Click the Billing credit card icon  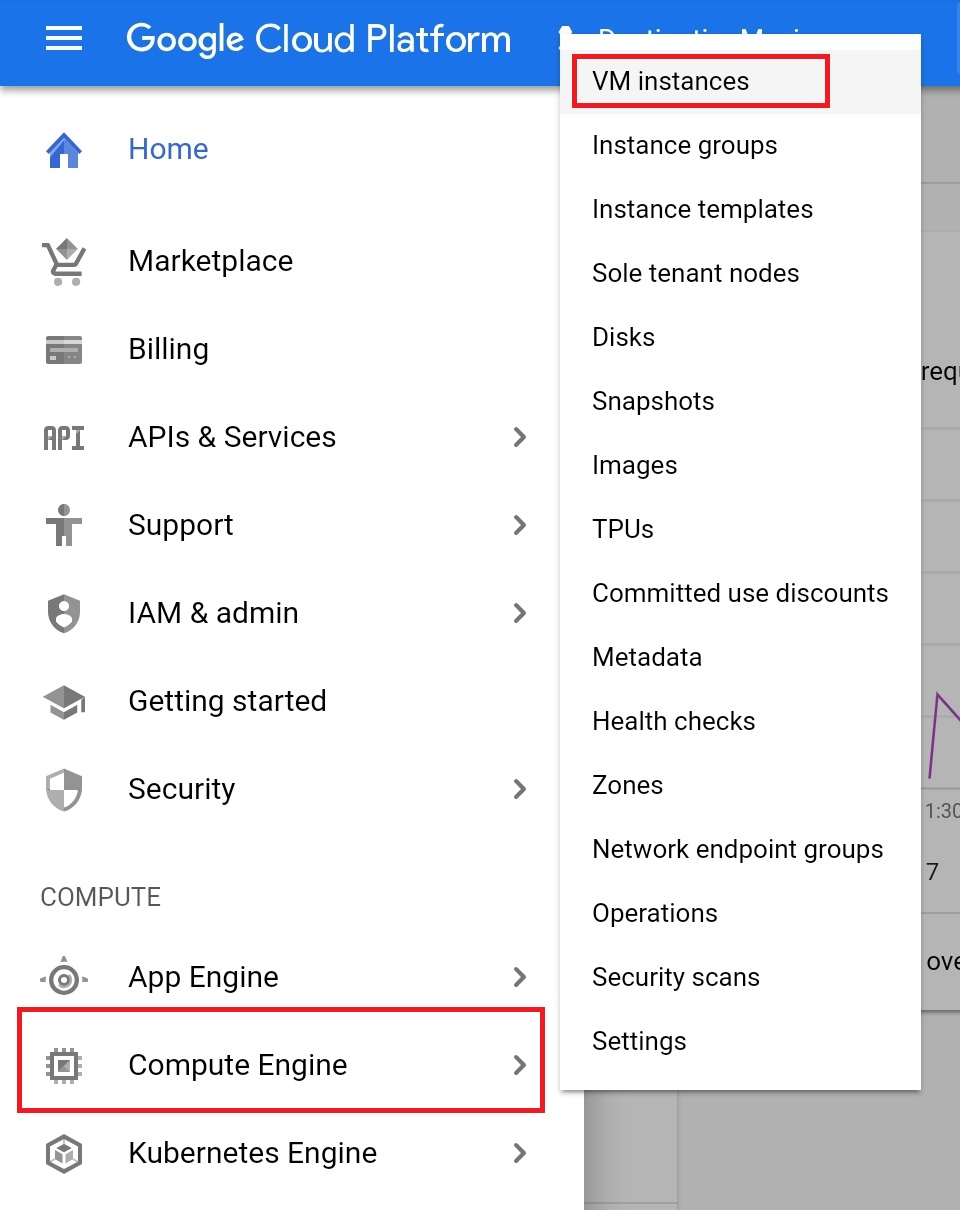click(x=64, y=350)
